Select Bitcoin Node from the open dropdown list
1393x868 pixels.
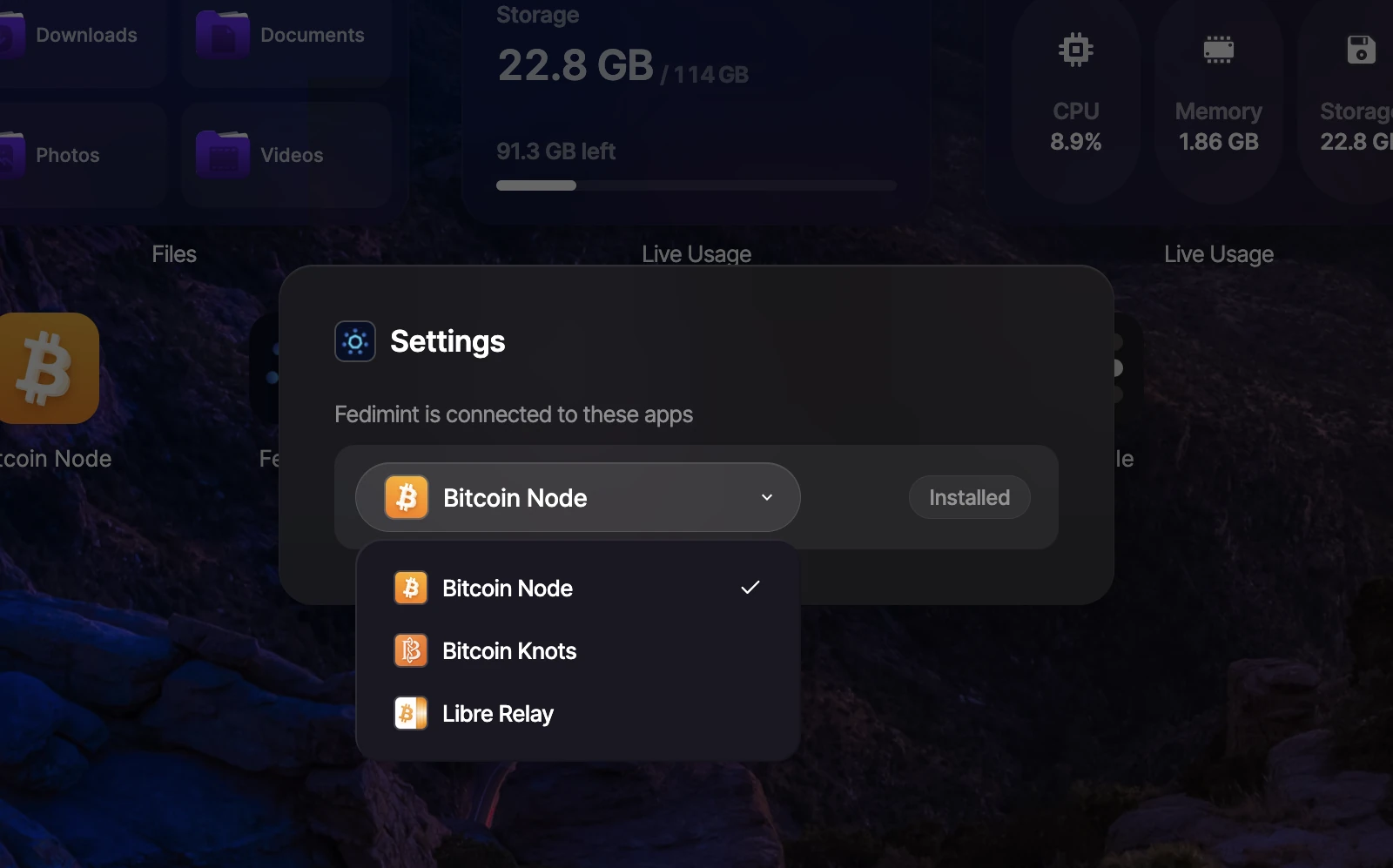(508, 588)
